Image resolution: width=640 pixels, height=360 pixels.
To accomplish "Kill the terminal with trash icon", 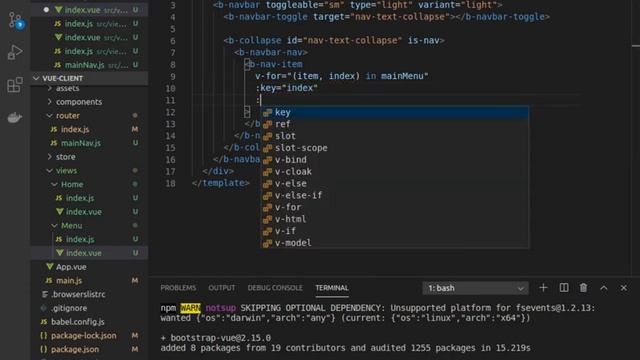I will (583, 288).
